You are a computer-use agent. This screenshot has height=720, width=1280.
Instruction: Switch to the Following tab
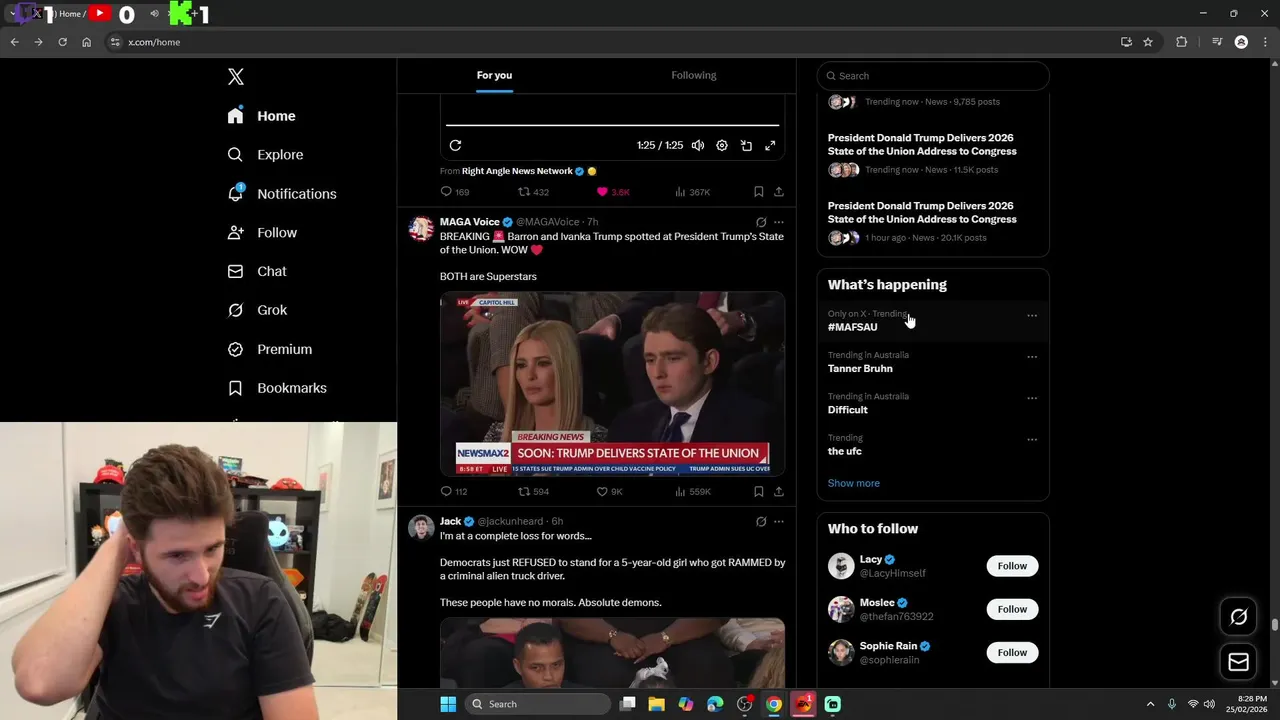point(694,75)
